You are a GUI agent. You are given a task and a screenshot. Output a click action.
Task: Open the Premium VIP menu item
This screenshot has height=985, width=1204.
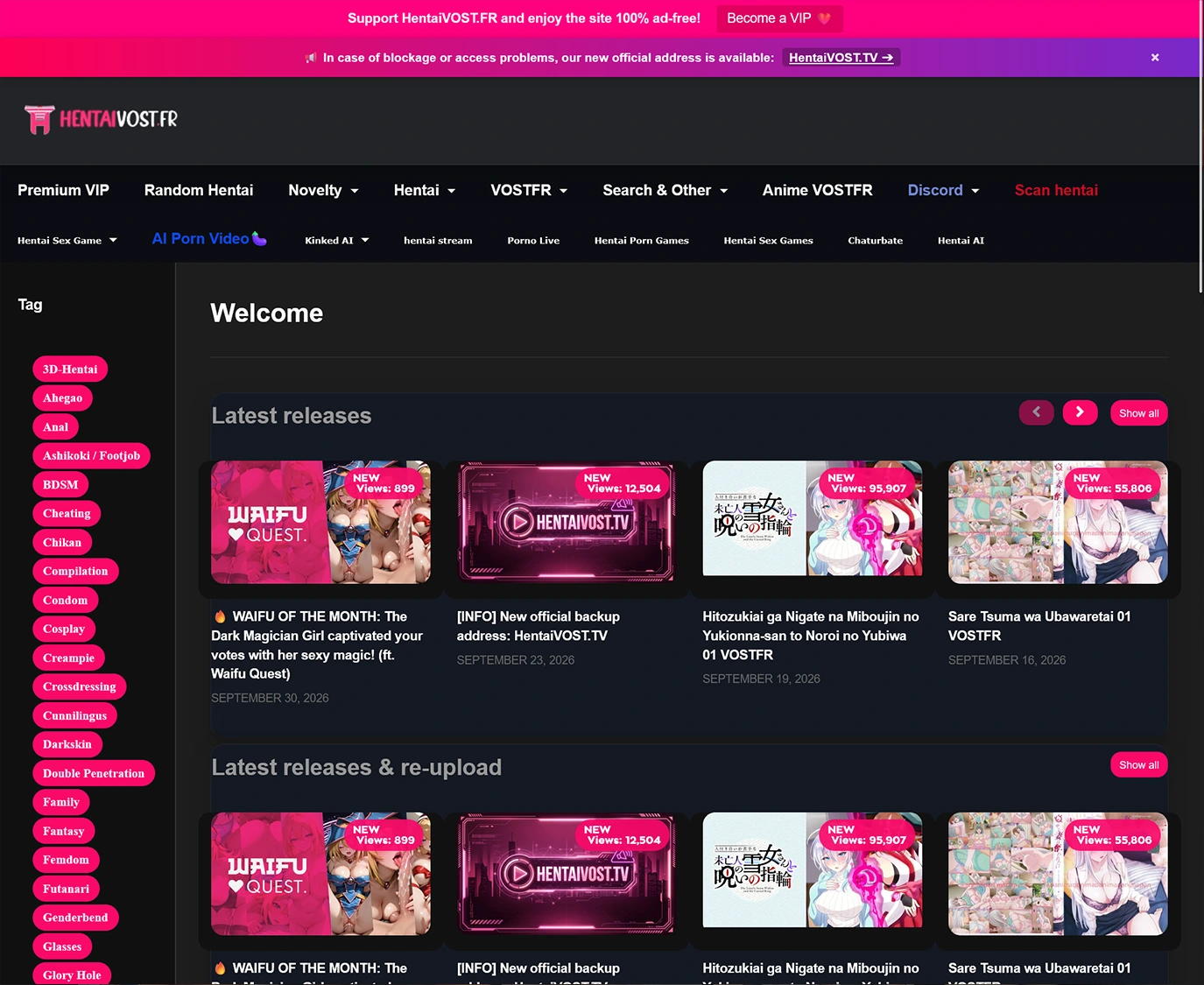(x=63, y=191)
